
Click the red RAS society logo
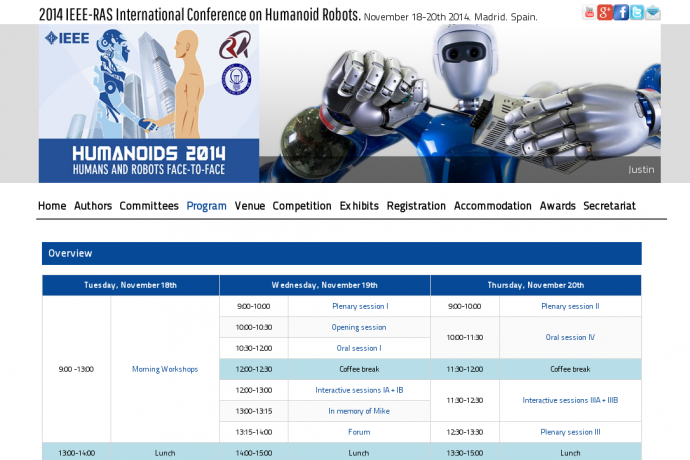(235, 44)
